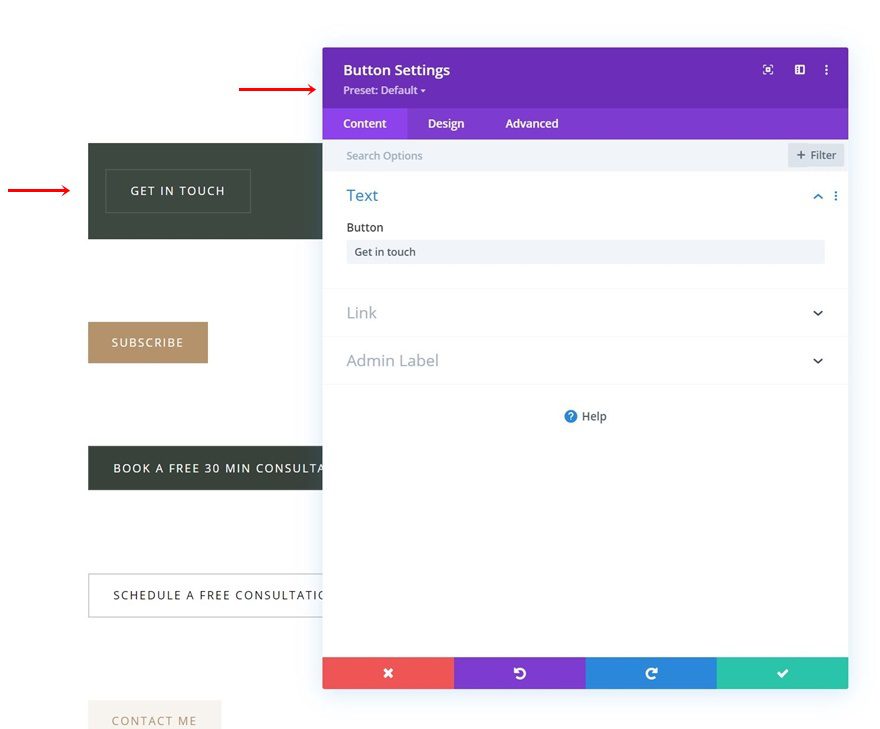Switch to the Design tab
Screen dimensions: 880x729
click(x=446, y=123)
